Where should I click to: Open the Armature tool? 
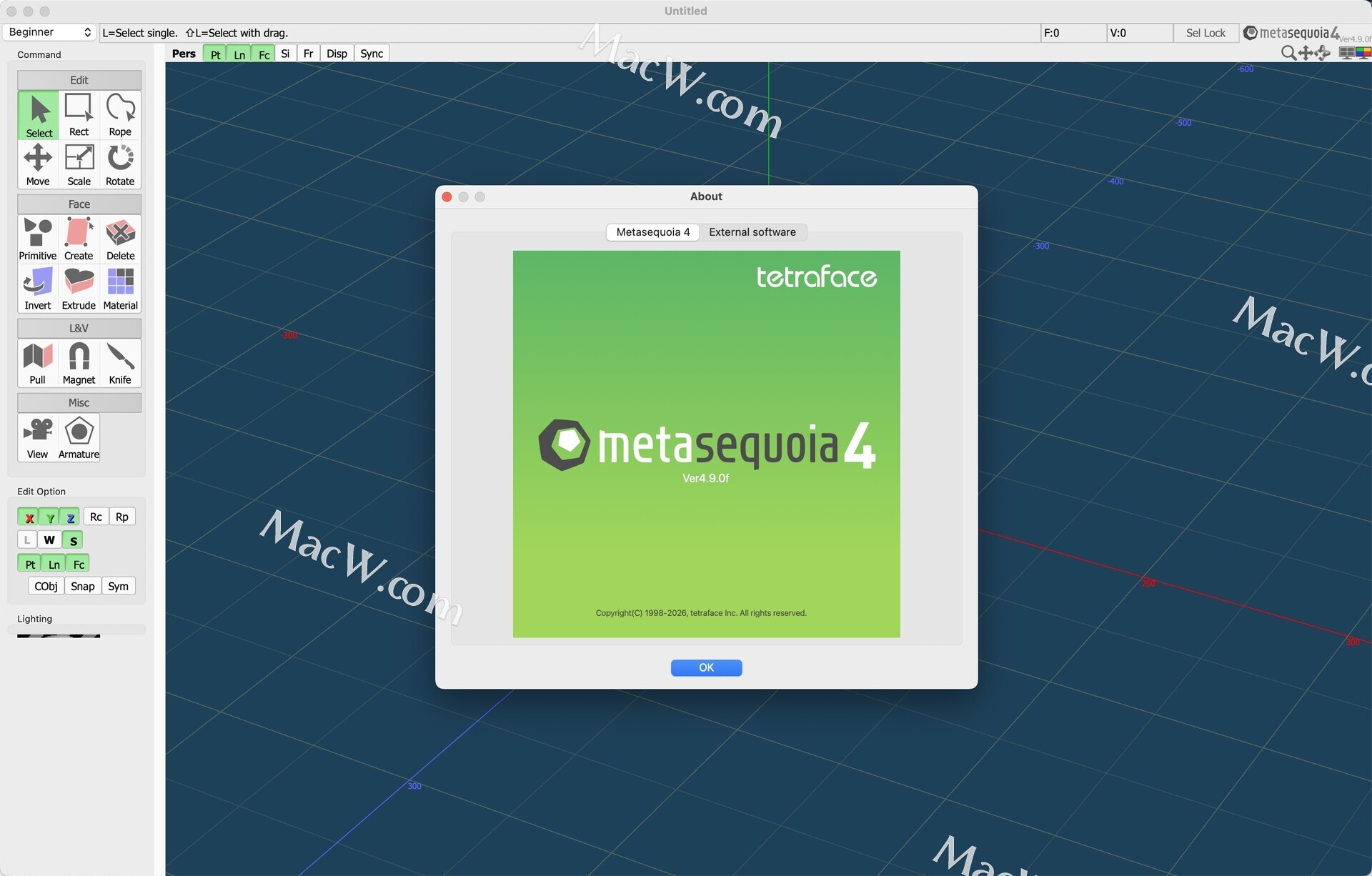coord(79,437)
